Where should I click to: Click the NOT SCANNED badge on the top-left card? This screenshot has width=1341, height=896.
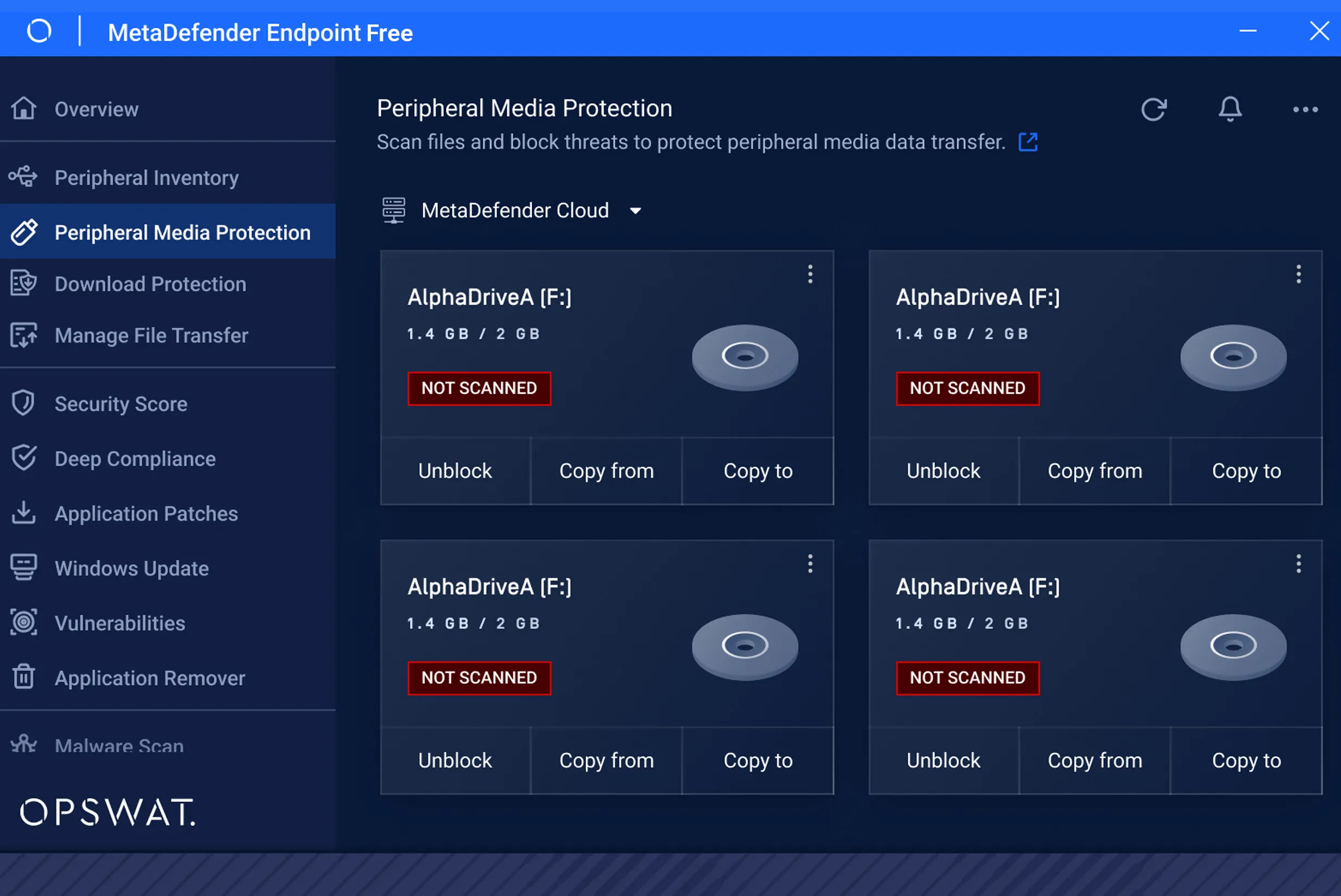[480, 389]
